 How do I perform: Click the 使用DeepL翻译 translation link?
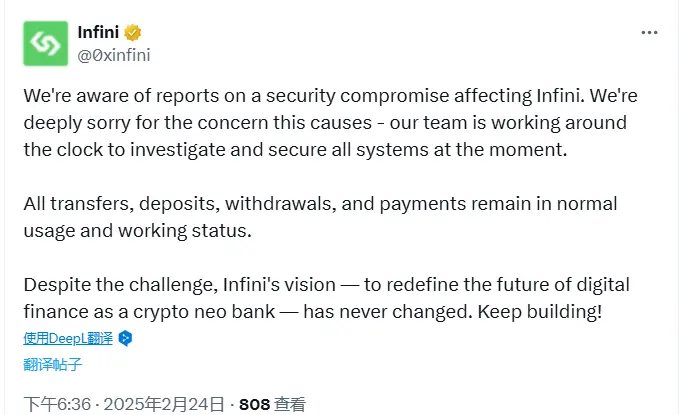[x=69, y=338]
